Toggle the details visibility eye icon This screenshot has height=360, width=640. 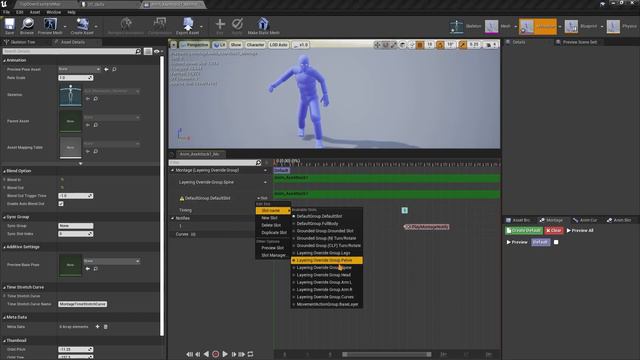156,51
